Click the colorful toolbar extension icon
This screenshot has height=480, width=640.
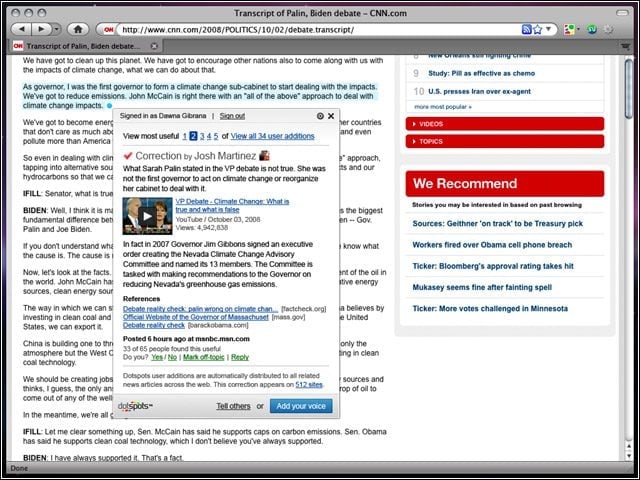pos(569,29)
